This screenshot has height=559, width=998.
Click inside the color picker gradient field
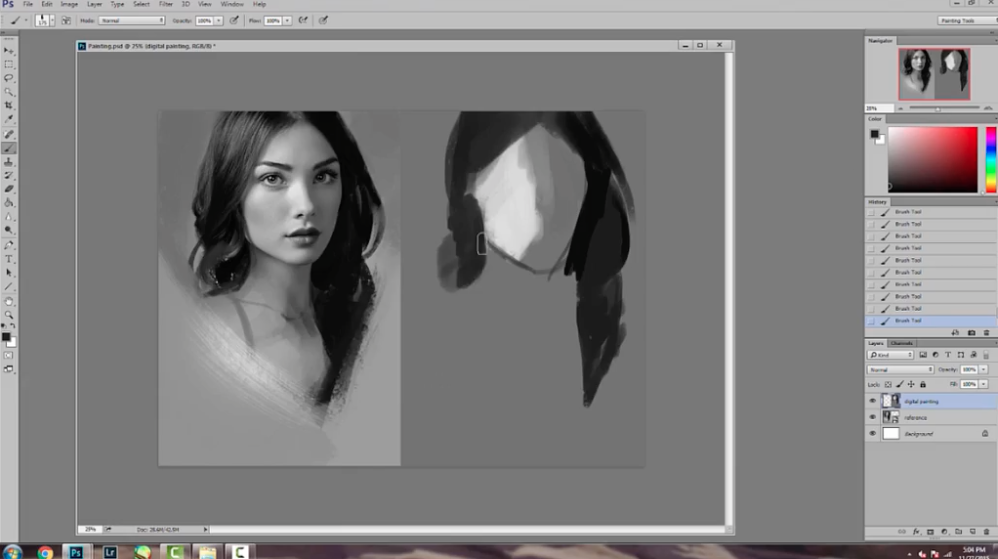932,158
